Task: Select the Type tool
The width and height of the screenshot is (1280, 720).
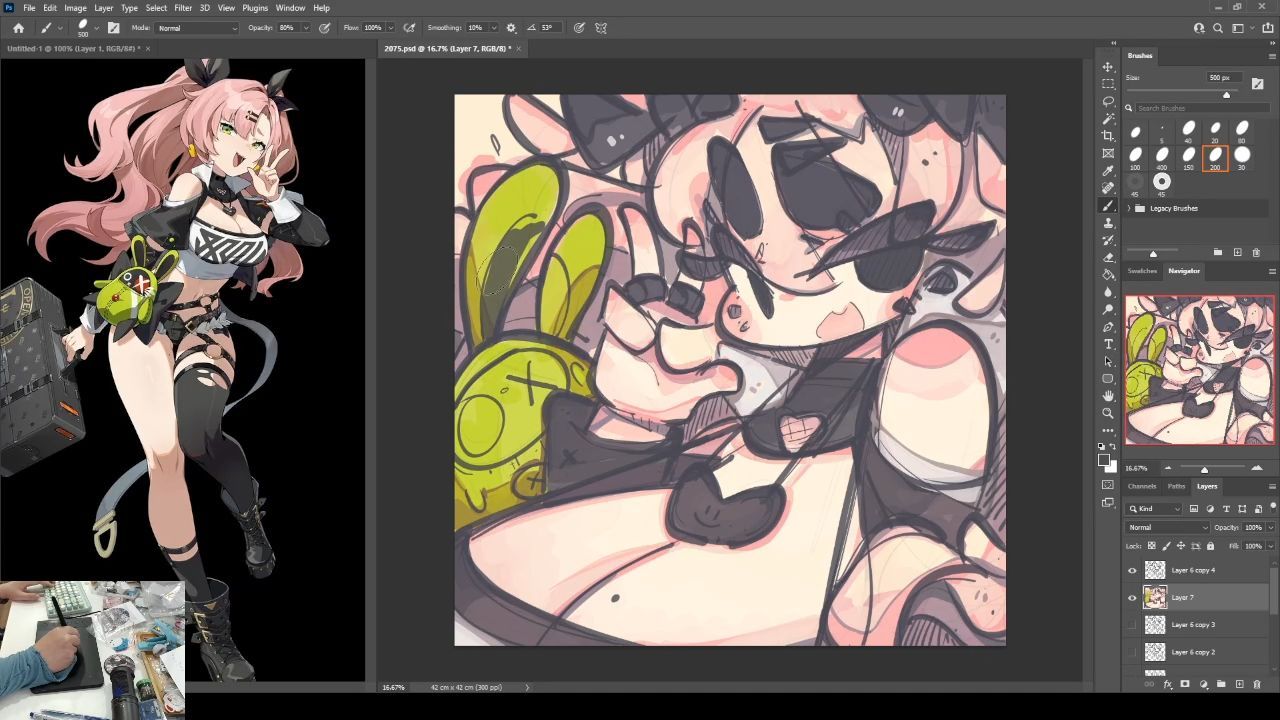Action: pos(1108,344)
